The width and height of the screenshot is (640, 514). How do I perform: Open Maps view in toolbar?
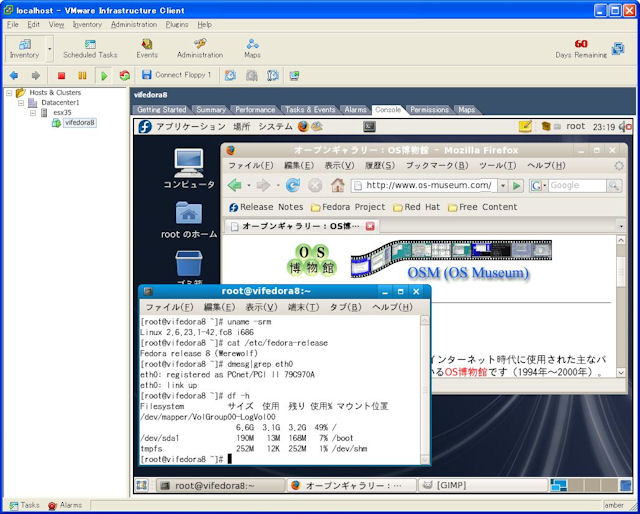(x=252, y=49)
